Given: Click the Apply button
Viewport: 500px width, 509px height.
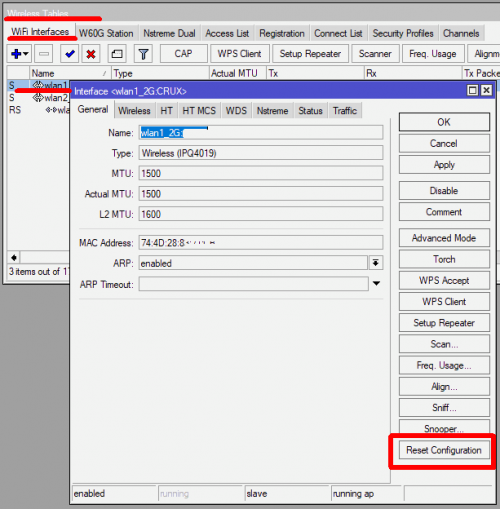Looking at the screenshot, I should click(x=444, y=165).
